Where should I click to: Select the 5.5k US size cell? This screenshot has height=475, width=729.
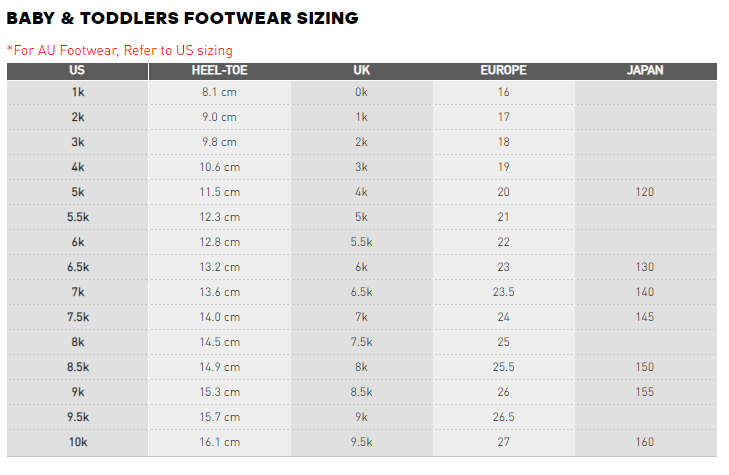pos(77,217)
